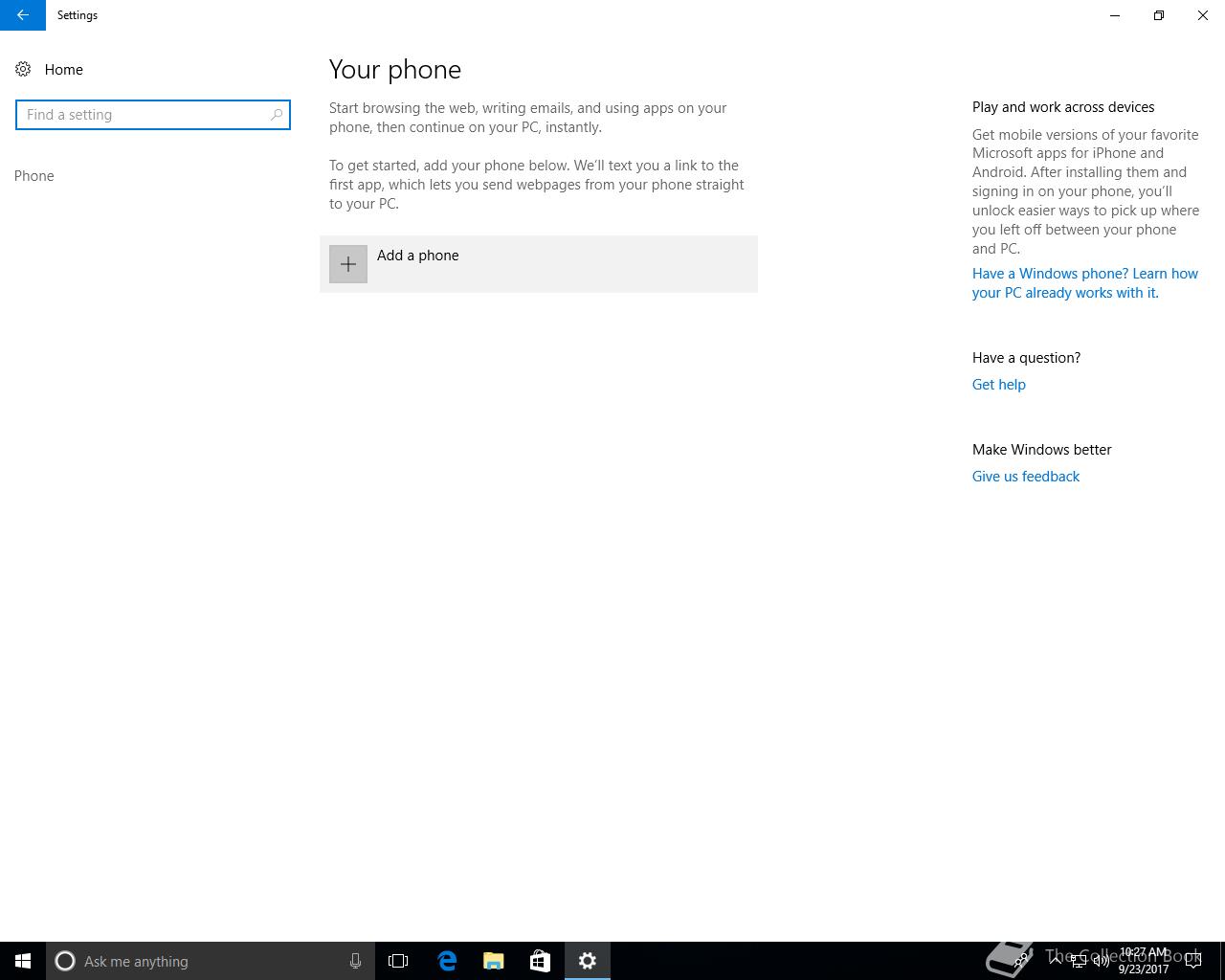Open the Windows Start menu
The image size is (1225, 980).
tap(23, 961)
